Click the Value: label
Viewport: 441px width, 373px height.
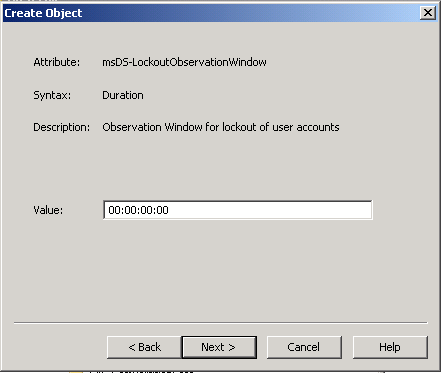point(48,210)
